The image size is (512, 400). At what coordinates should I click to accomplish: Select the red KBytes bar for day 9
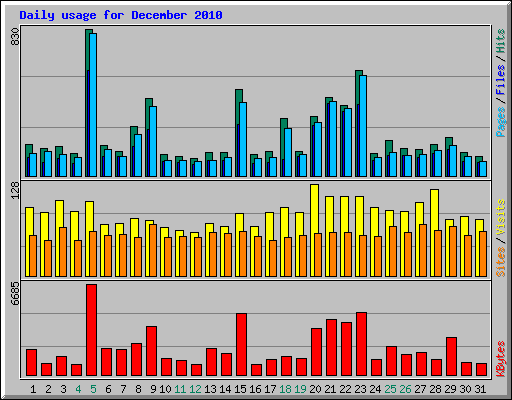[x=152, y=351]
